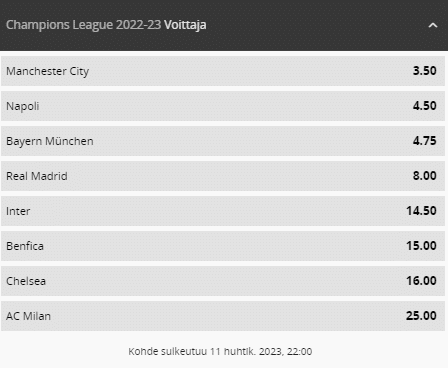Pick Chelsea at 16.00

pos(421,281)
